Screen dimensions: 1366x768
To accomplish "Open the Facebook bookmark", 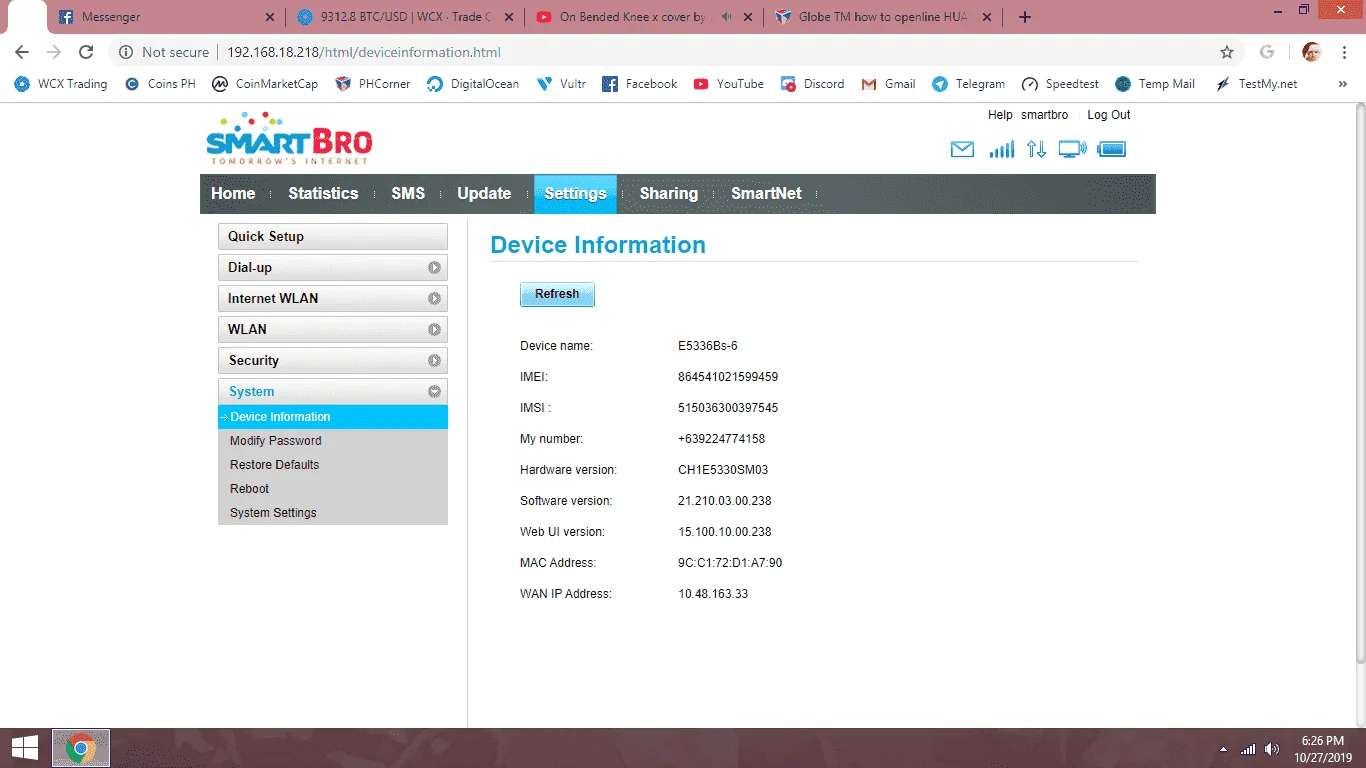I will [640, 84].
